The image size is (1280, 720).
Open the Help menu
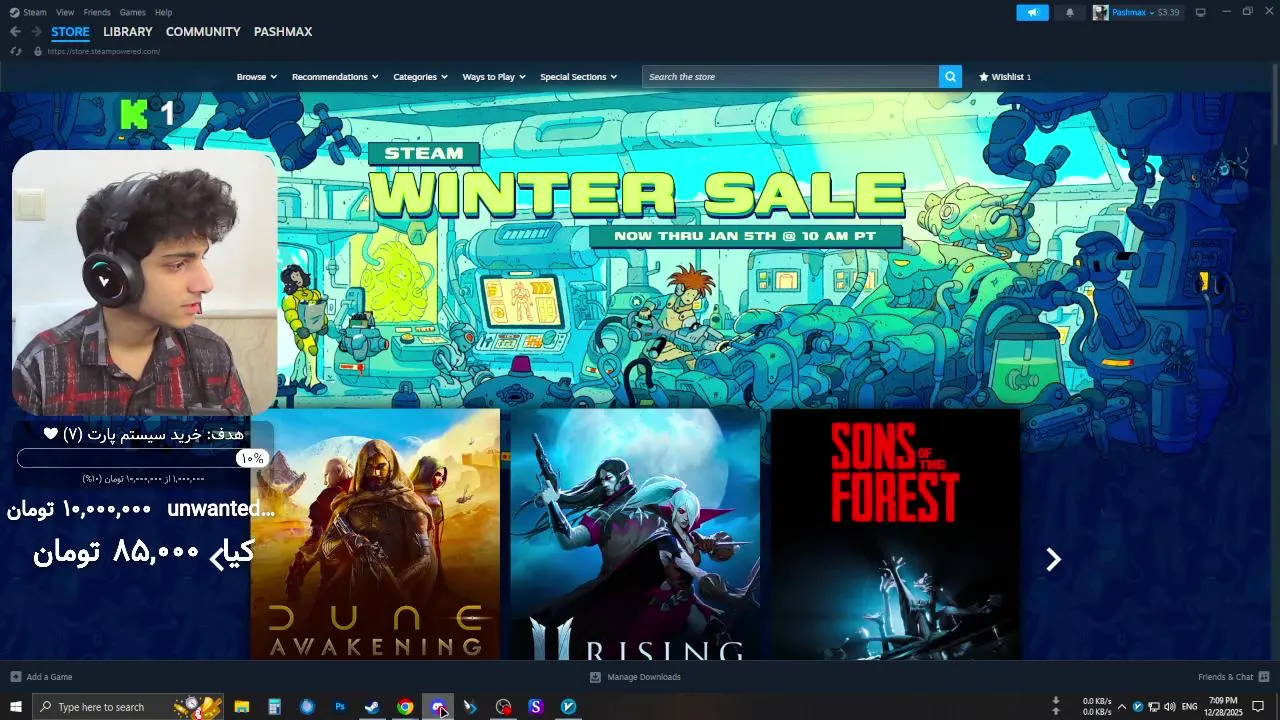click(164, 12)
